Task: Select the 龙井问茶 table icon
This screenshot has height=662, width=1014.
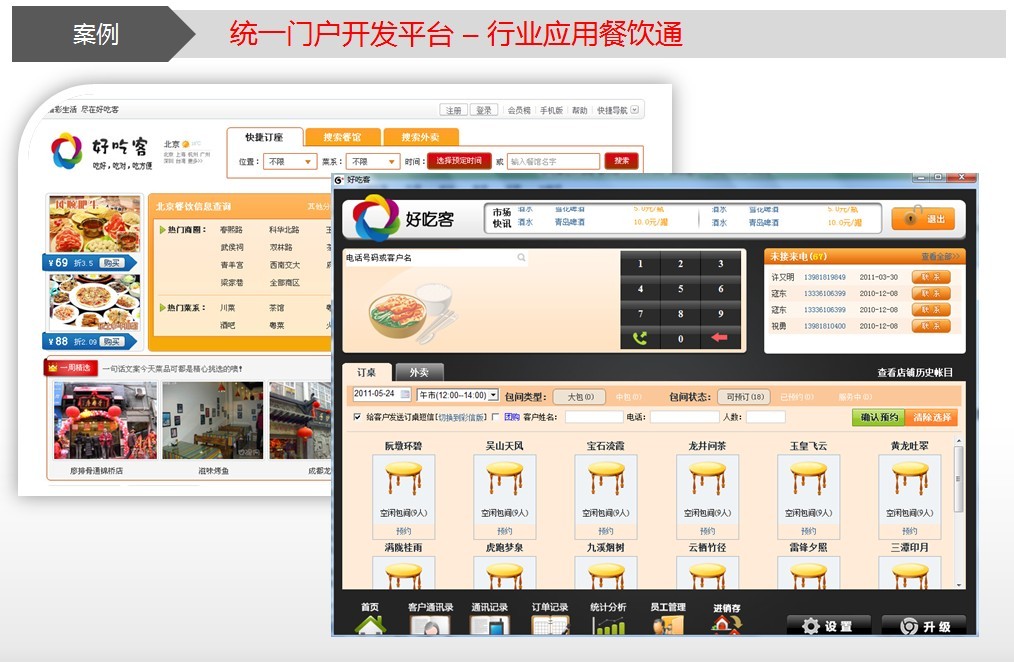Action: click(707, 480)
